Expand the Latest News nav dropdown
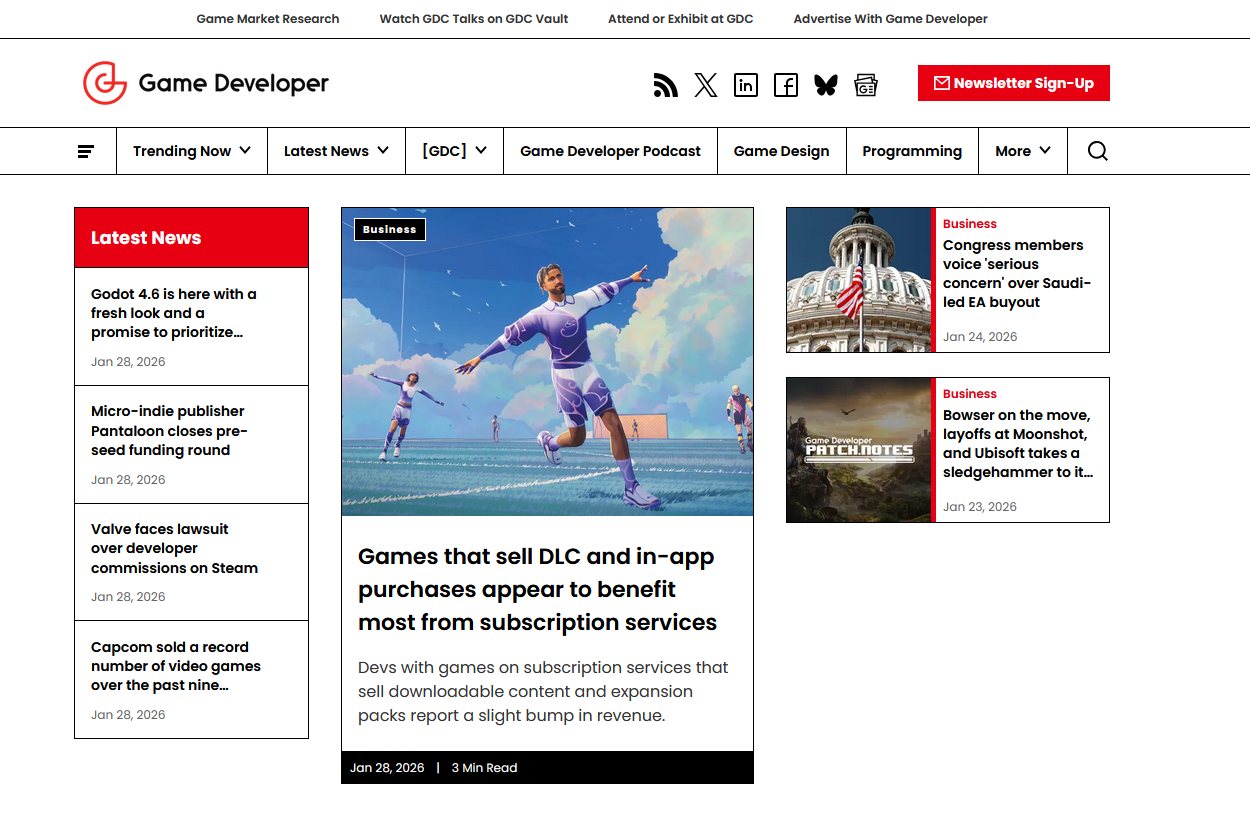Image resolution: width=1250 pixels, height=822 pixels. point(336,151)
